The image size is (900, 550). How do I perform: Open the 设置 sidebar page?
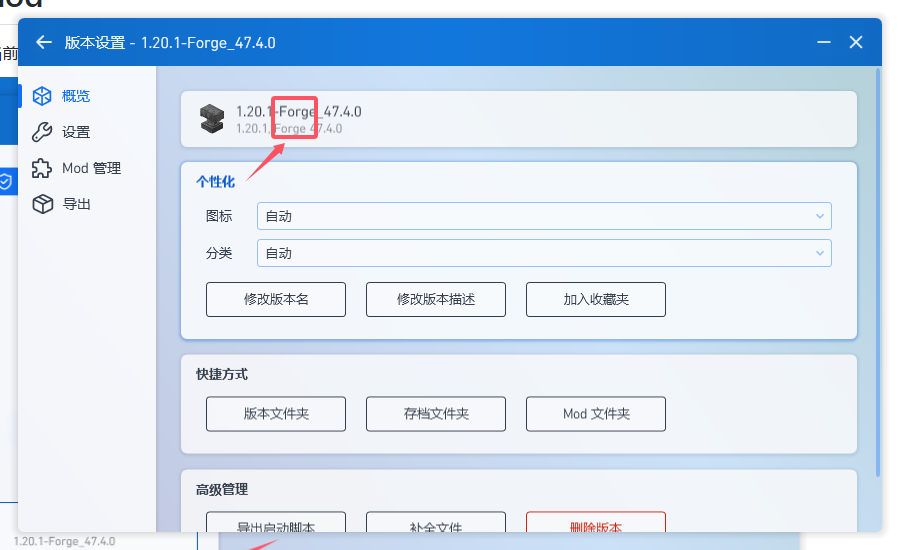click(x=75, y=132)
